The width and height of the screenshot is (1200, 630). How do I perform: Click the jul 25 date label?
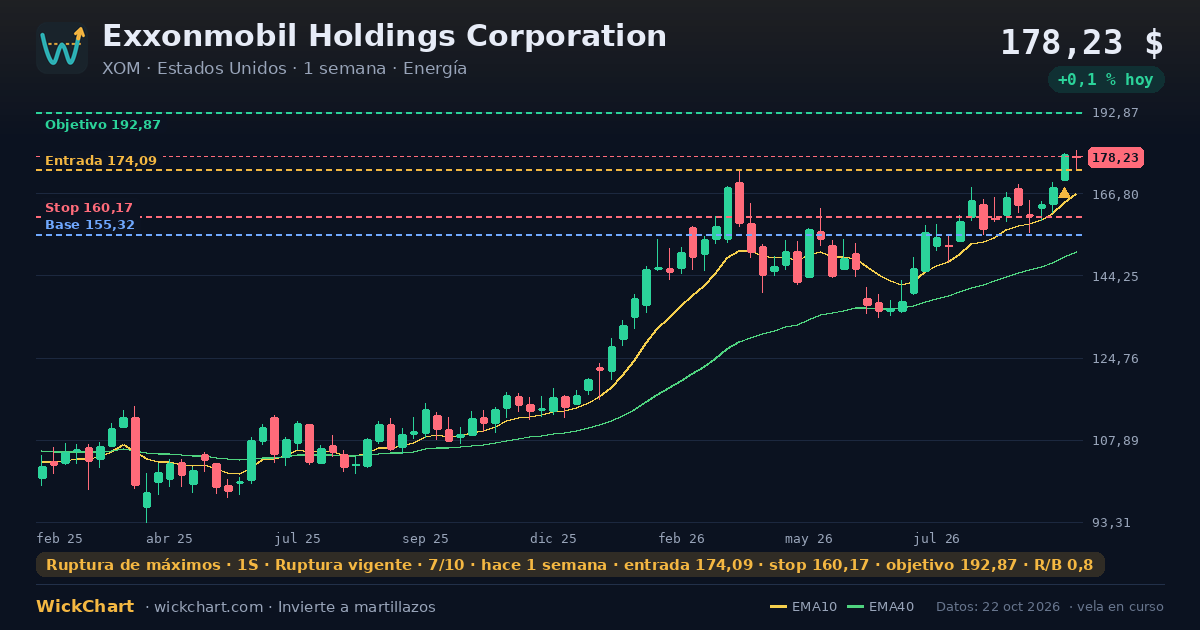click(x=299, y=538)
